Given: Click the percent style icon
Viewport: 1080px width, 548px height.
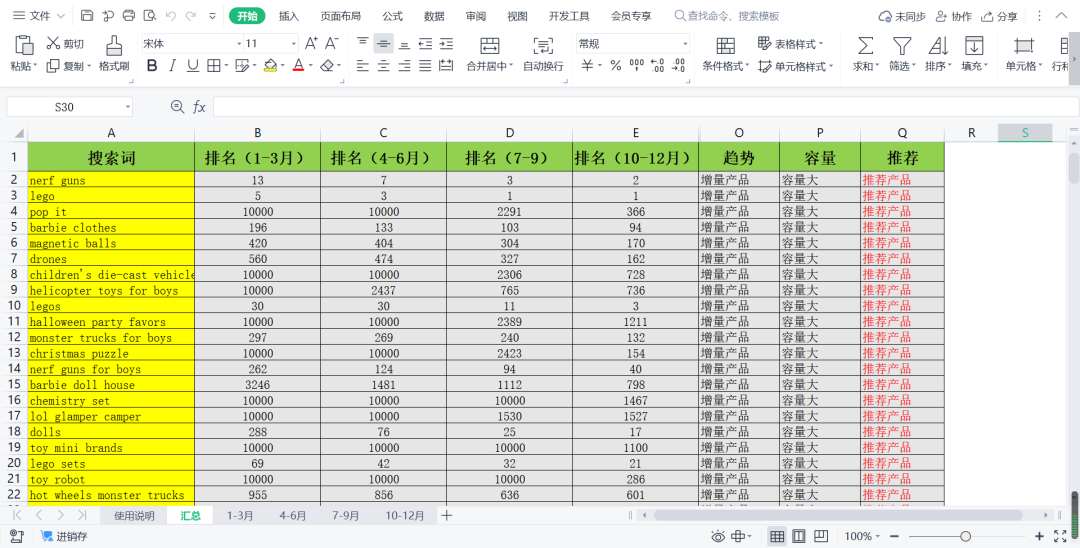Looking at the screenshot, I should 615,66.
